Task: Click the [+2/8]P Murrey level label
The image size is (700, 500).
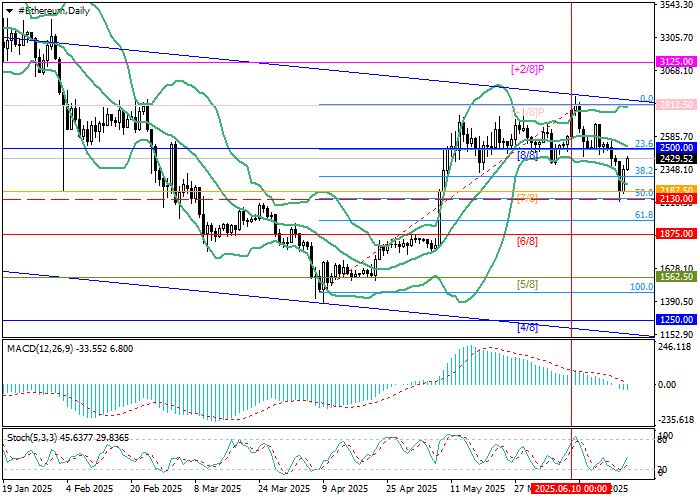Action: pyautogui.click(x=527, y=69)
